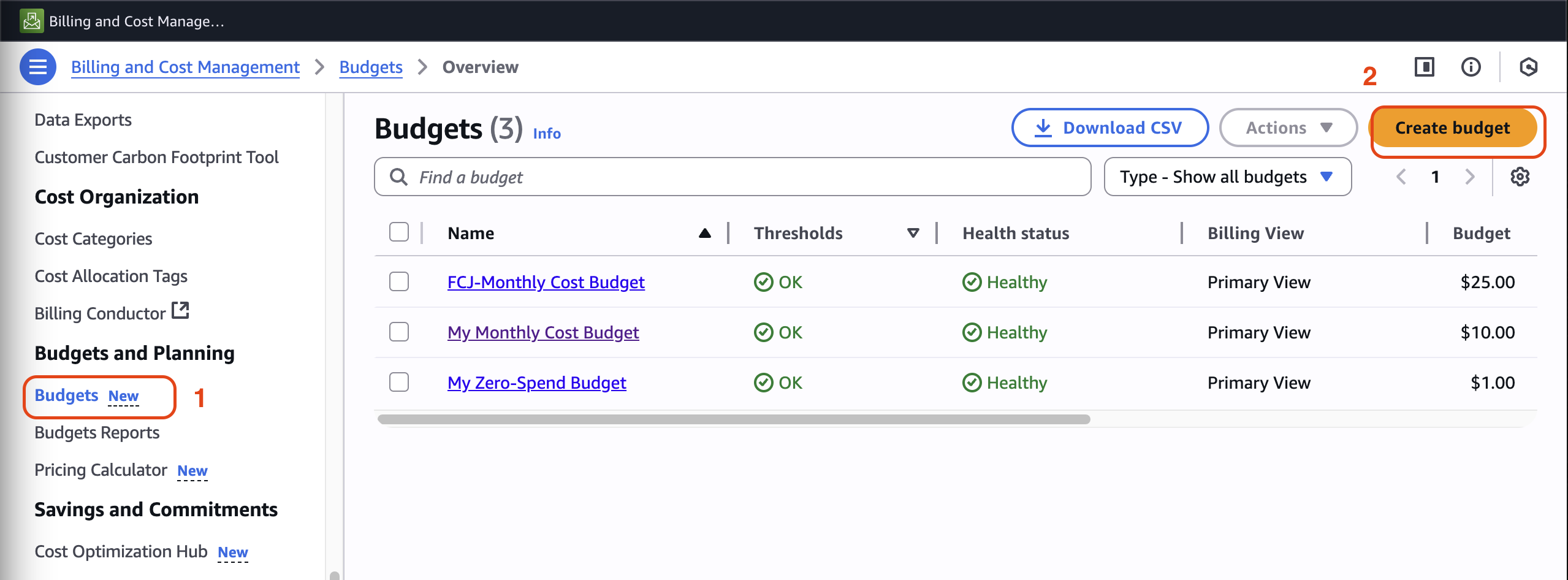1568x580 pixels.
Task: Sort by Name column ascending arrow
Action: [704, 233]
